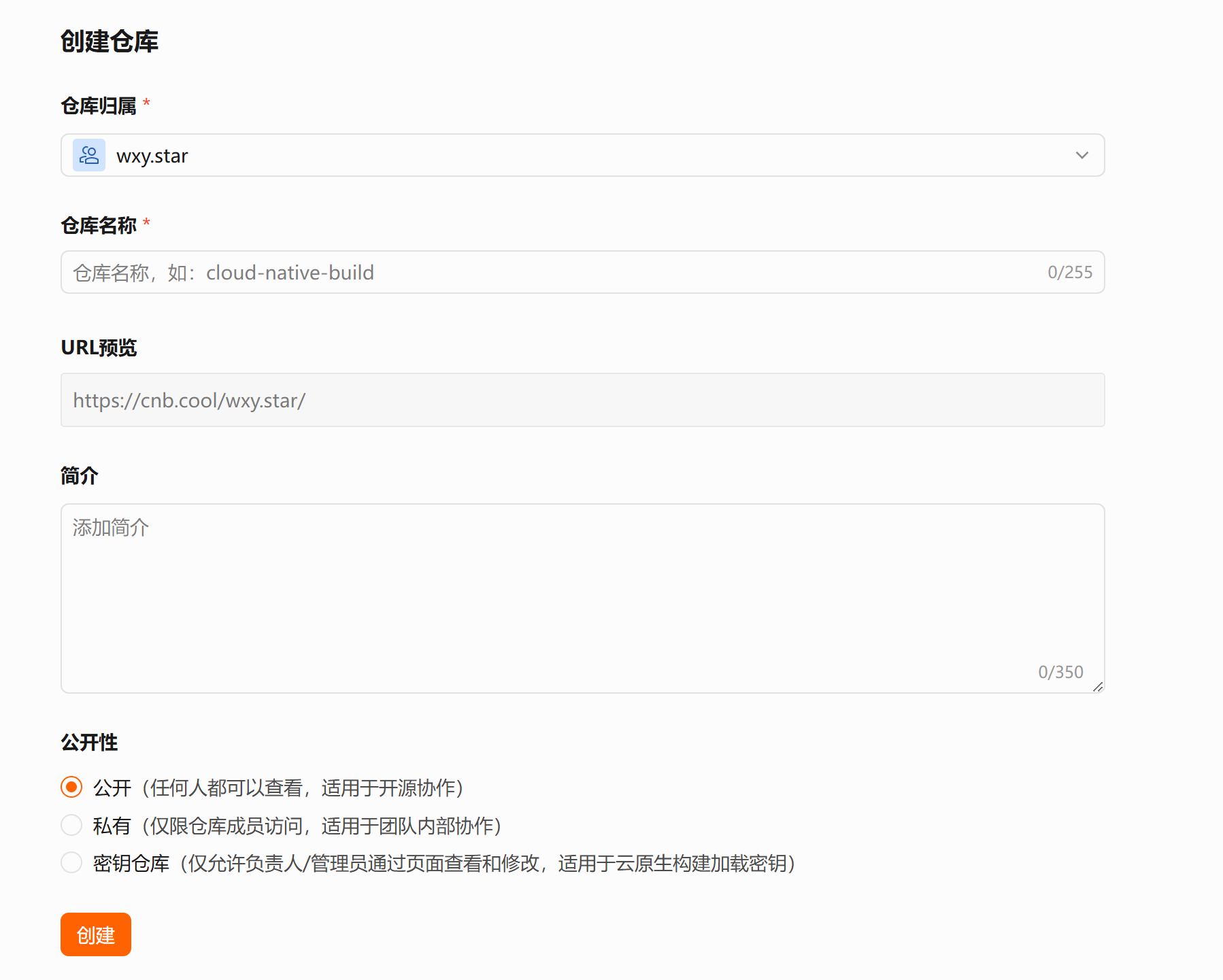This screenshot has width=1223, height=980.
Task: Expand the 仓库归属 dropdown chevron
Action: coord(1082,156)
